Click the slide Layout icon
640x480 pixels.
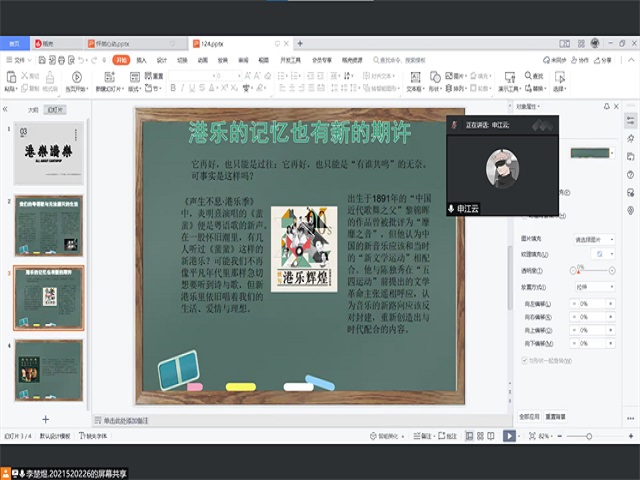coord(135,77)
